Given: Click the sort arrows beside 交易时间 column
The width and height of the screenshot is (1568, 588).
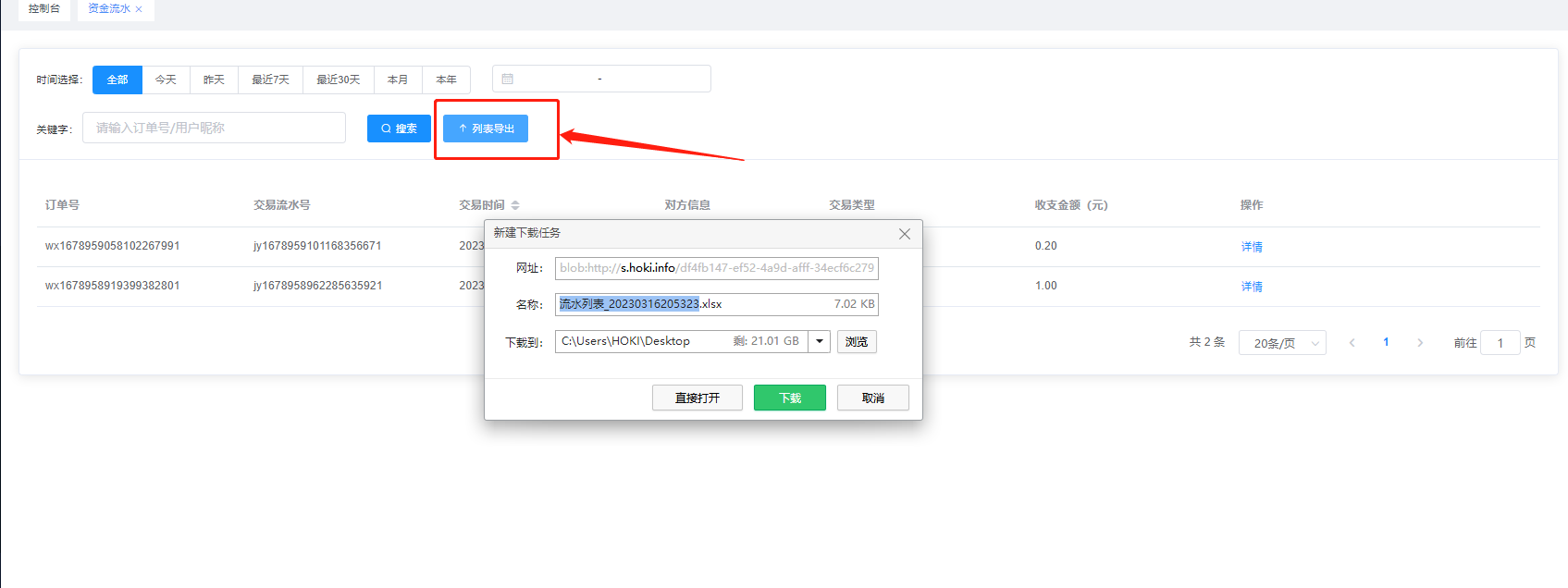Looking at the screenshot, I should coord(515,205).
